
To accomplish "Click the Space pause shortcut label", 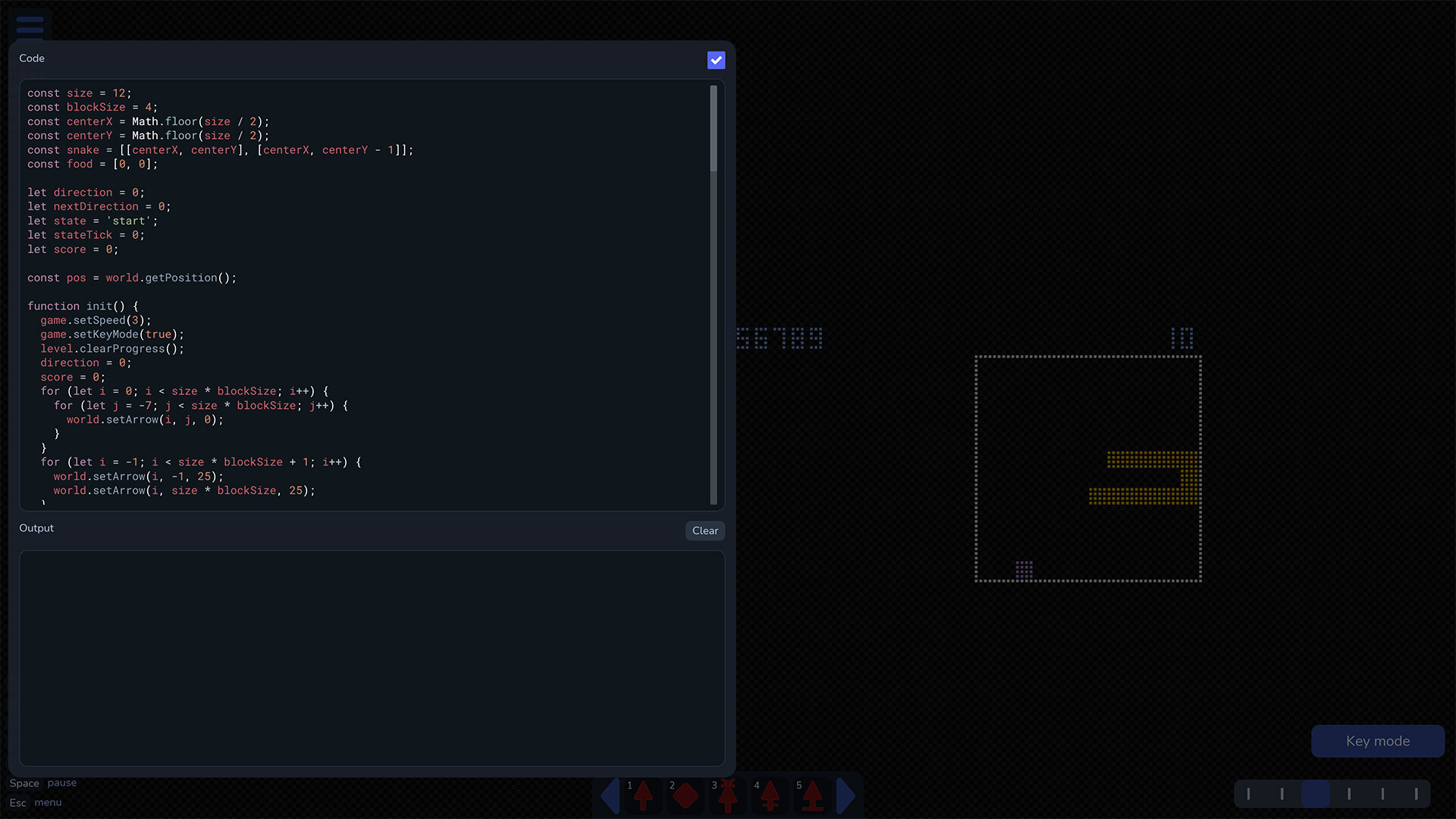I will pyautogui.click(x=43, y=783).
